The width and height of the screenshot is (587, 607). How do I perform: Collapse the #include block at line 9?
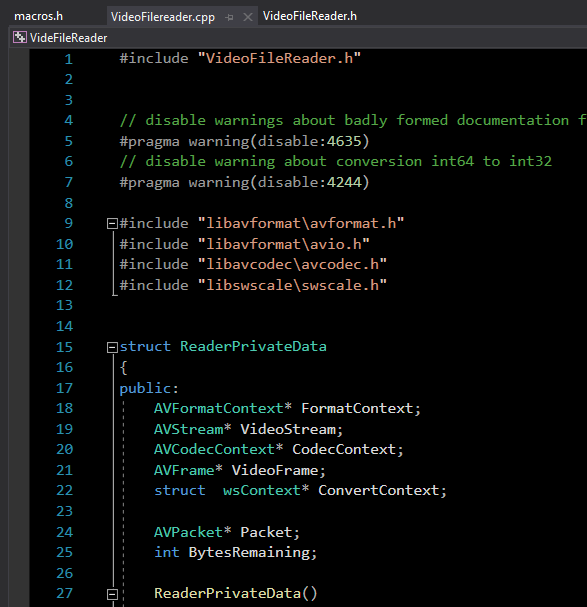coord(112,223)
